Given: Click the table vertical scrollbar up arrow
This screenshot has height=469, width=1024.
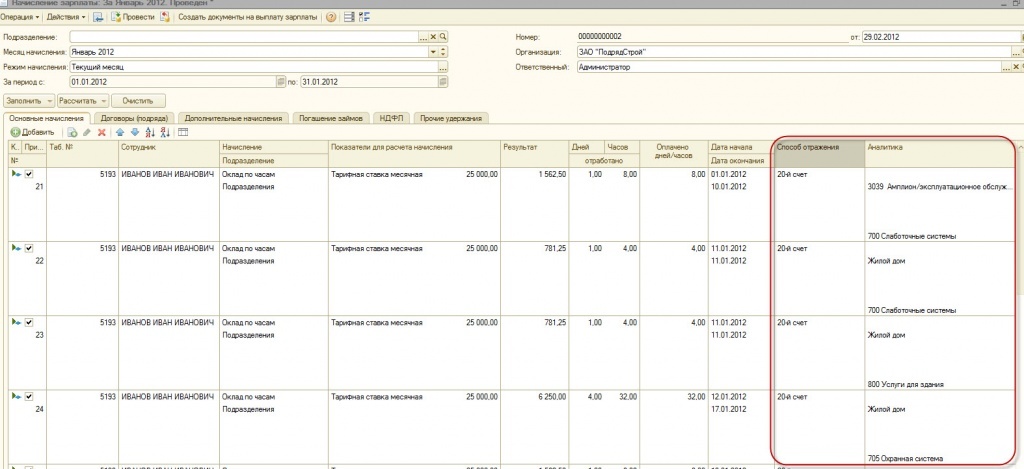Looking at the screenshot, I should [x=1019, y=146].
